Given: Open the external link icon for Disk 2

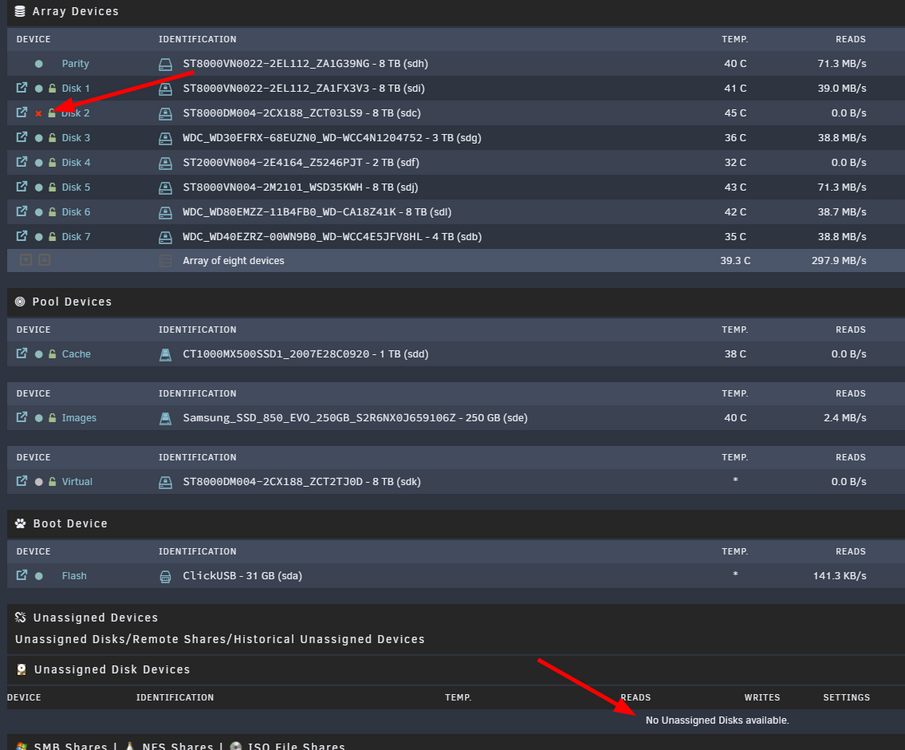Looking at the screenshot, I should [21, 113].
